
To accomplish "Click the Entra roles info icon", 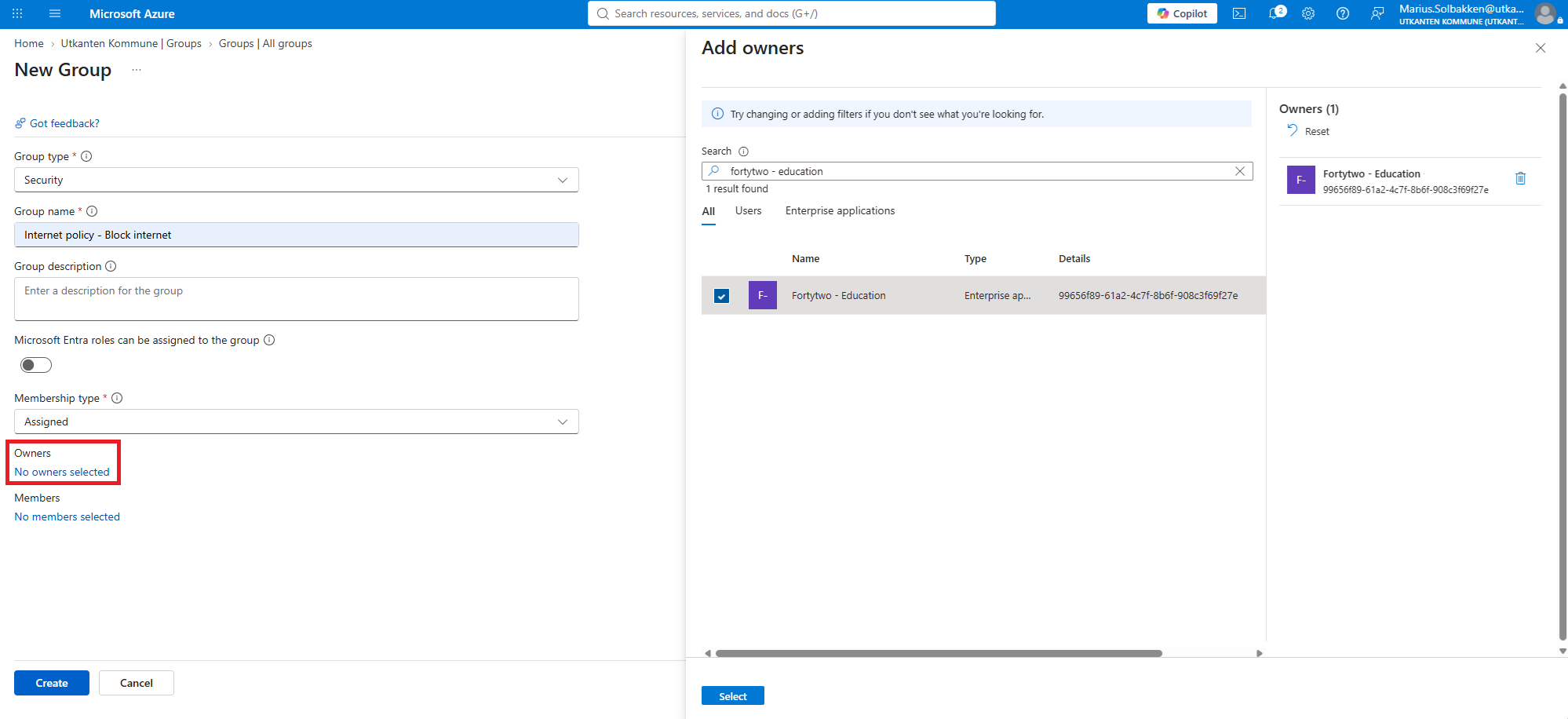I will point(269,340).
